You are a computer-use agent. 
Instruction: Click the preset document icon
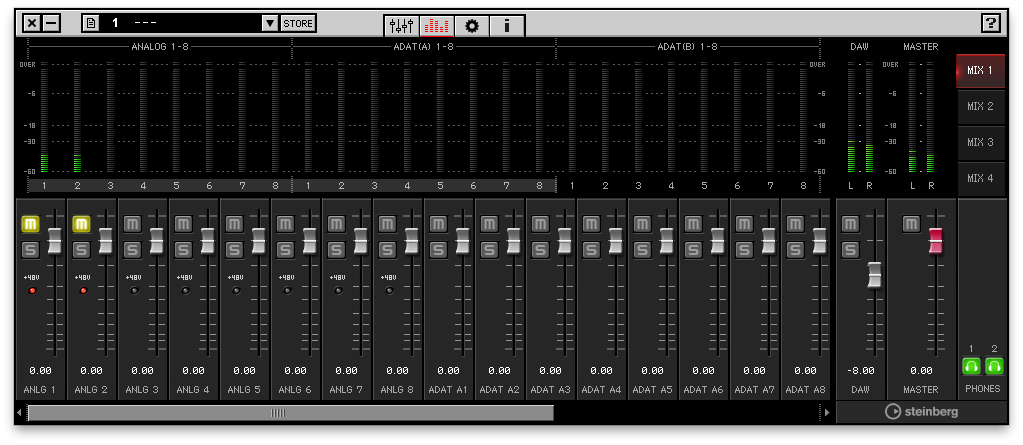click(91, 23)
